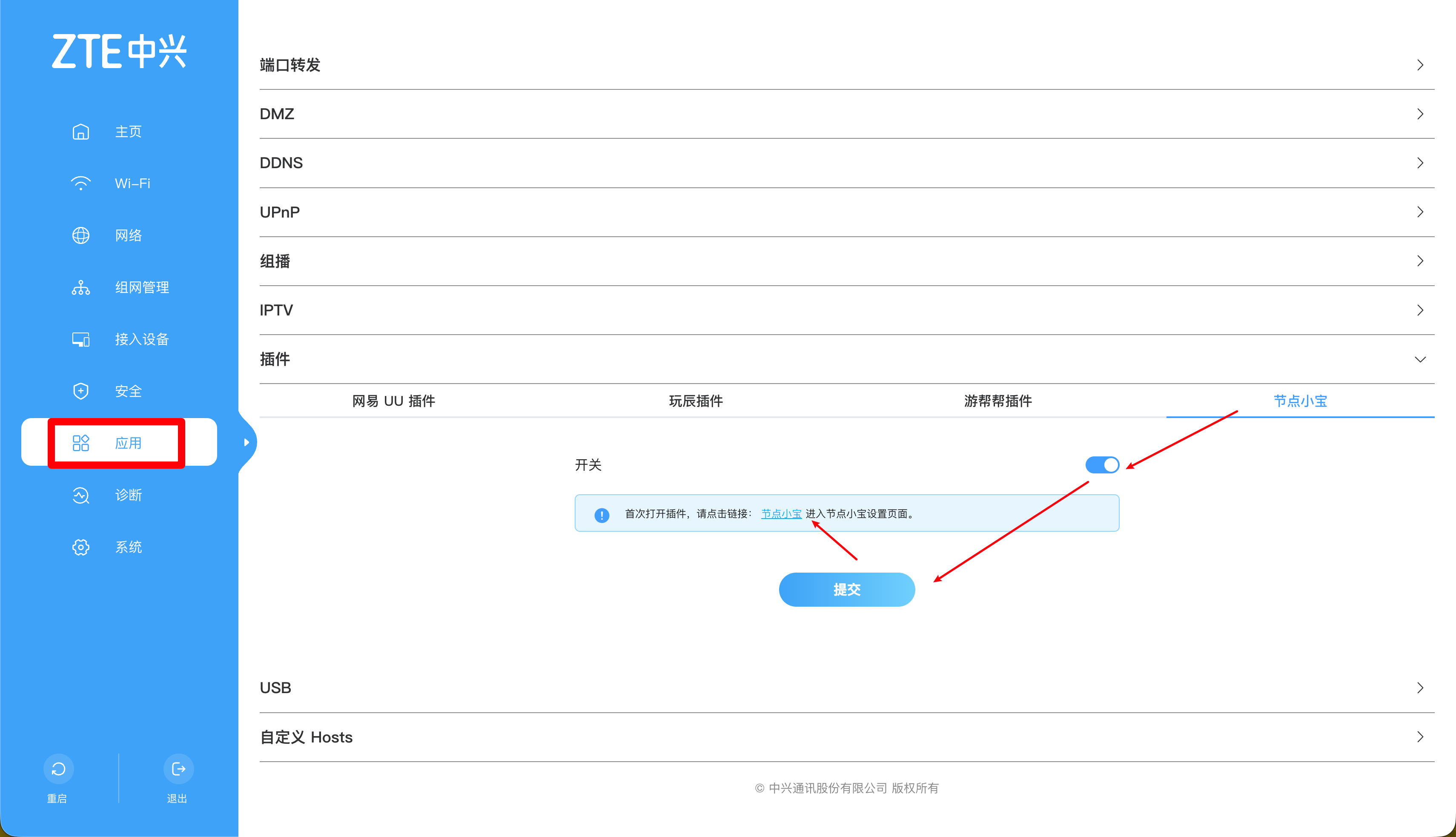Open Wi-Fi settings via its icon
This screenshot has width=1456, height=837.
80,183
